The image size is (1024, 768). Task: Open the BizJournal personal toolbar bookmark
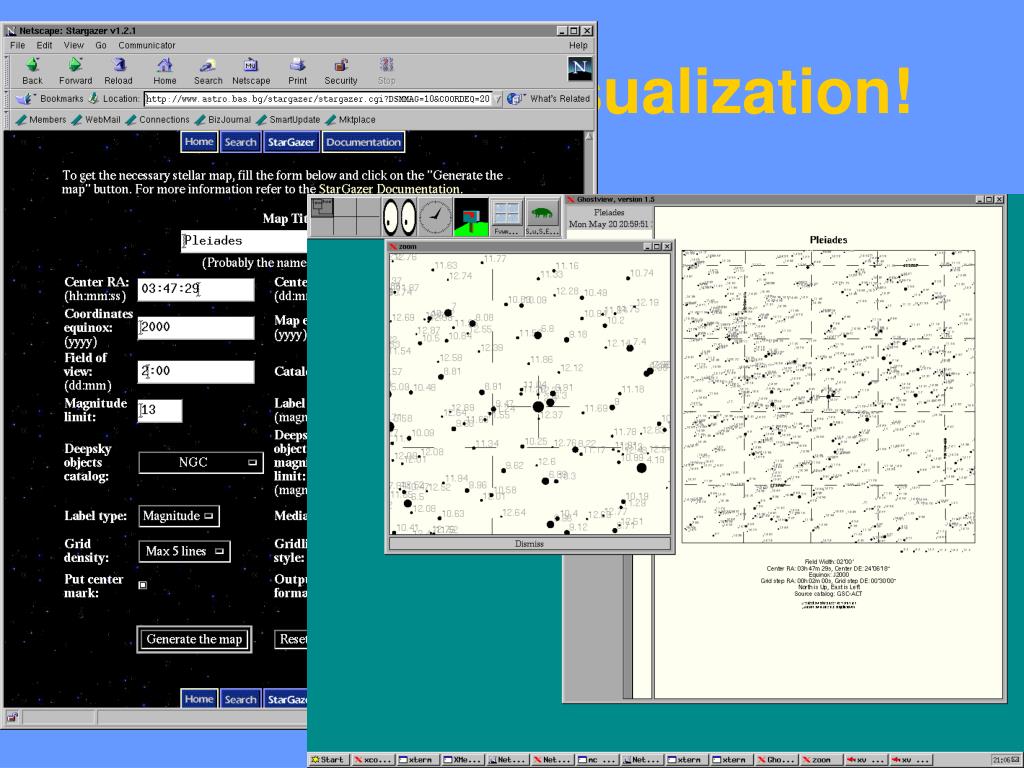point(222,120)
